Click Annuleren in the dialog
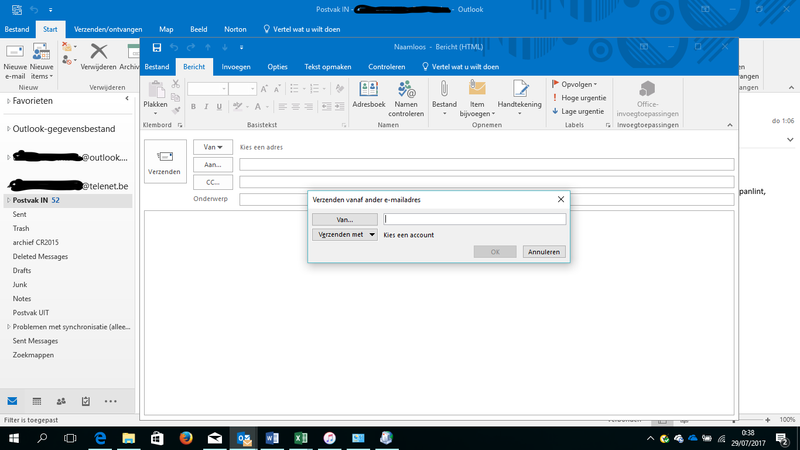Viewport: 800px width, 450px height. pyautogui.click(x=544, y=252)
